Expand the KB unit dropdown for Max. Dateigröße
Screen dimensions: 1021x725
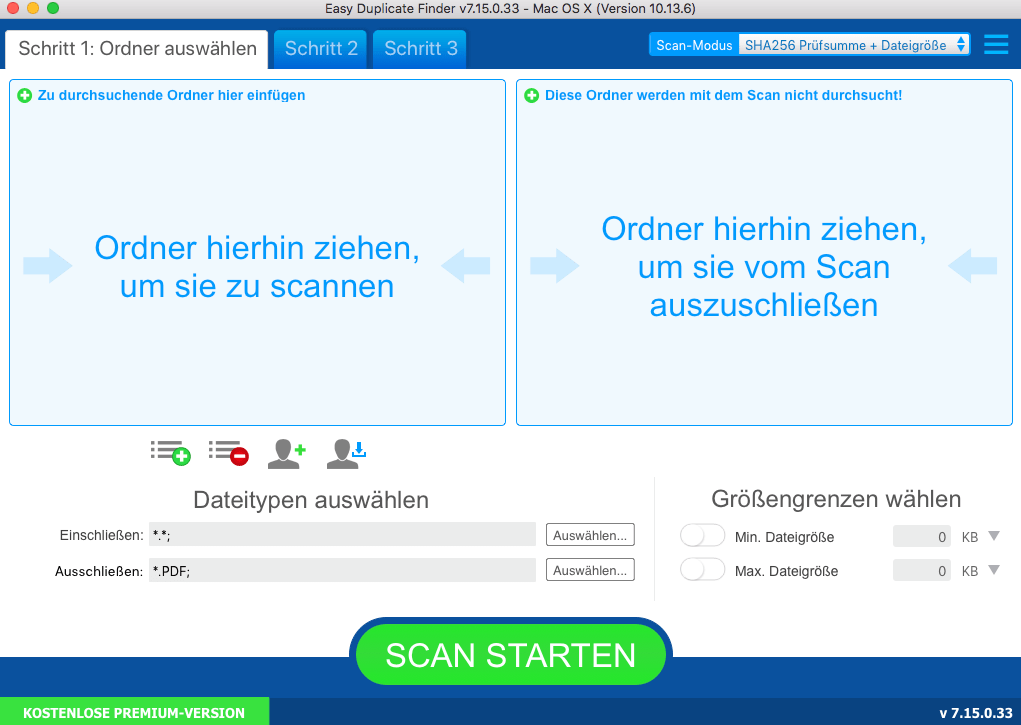click(993, 570)
